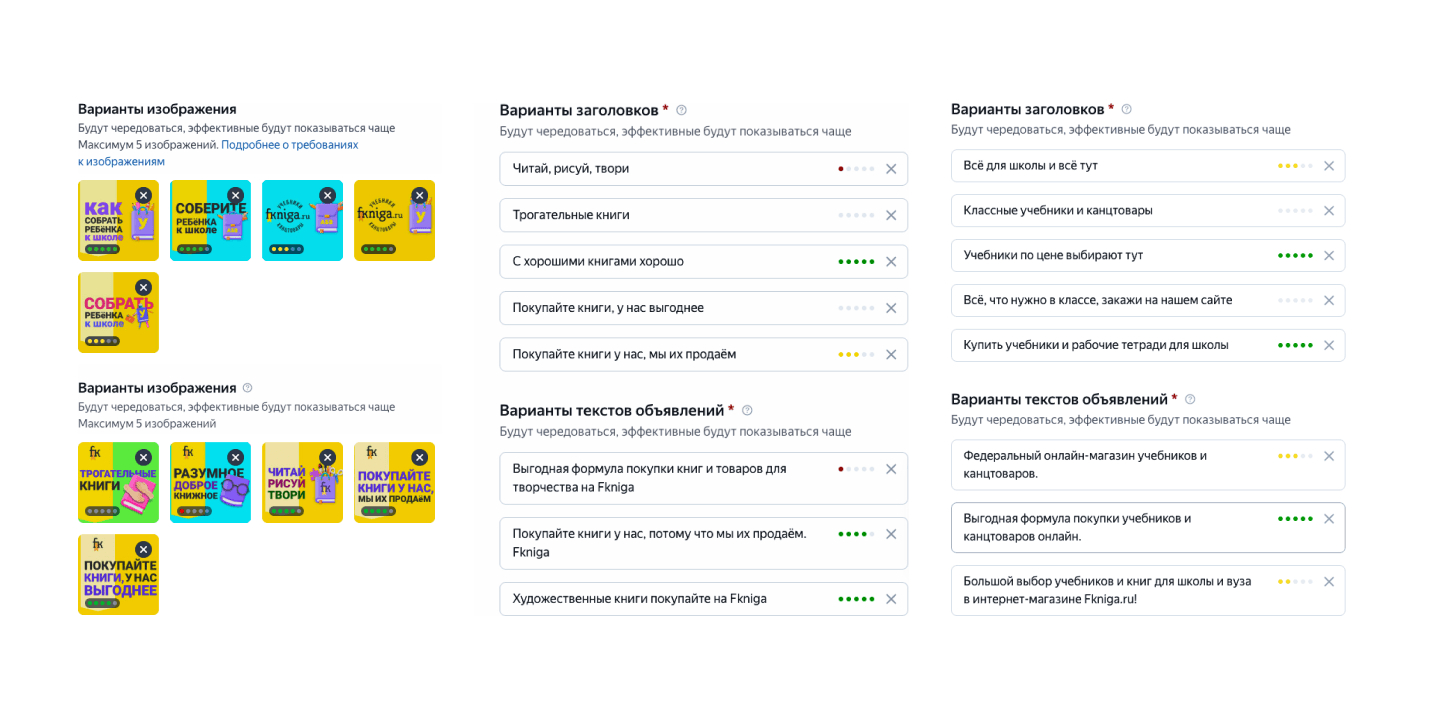Screen dimensions: 1440x720
Task: Open help icon beside middle 'Варианты заголовков'
Action: (682, 110)
